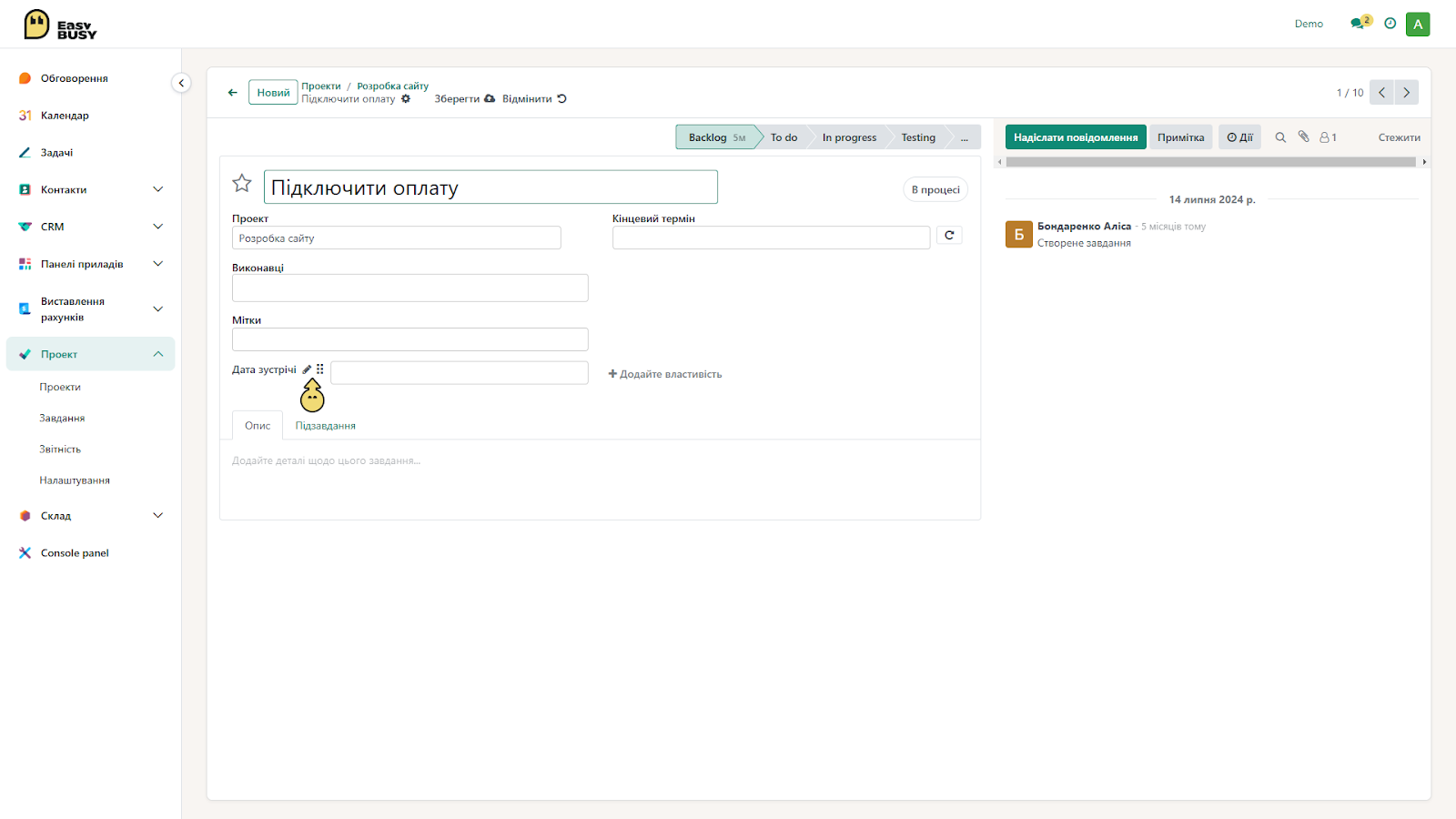The width and height of the screenshot is (1456, 819).
Task: Click the Виставлення рахунків invoicing icon
Action: 25,308
